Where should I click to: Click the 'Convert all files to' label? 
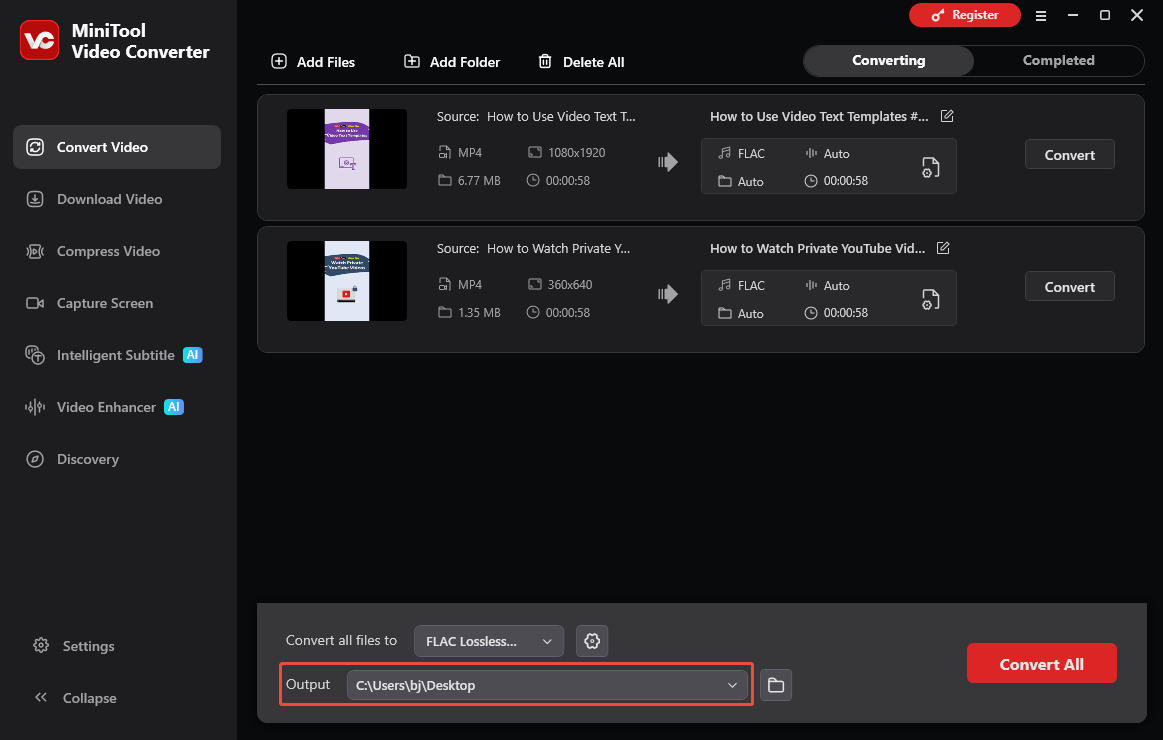[x=341, y=640]
